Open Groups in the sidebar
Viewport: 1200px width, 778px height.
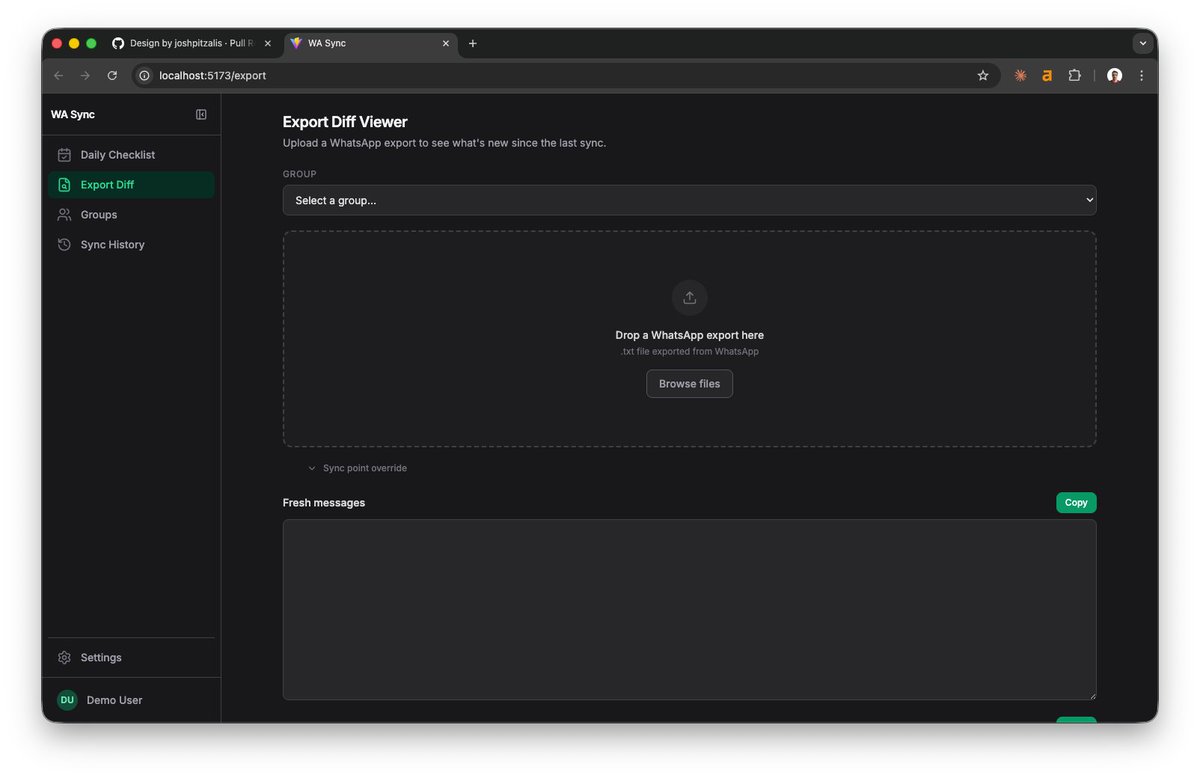point(131,215)
